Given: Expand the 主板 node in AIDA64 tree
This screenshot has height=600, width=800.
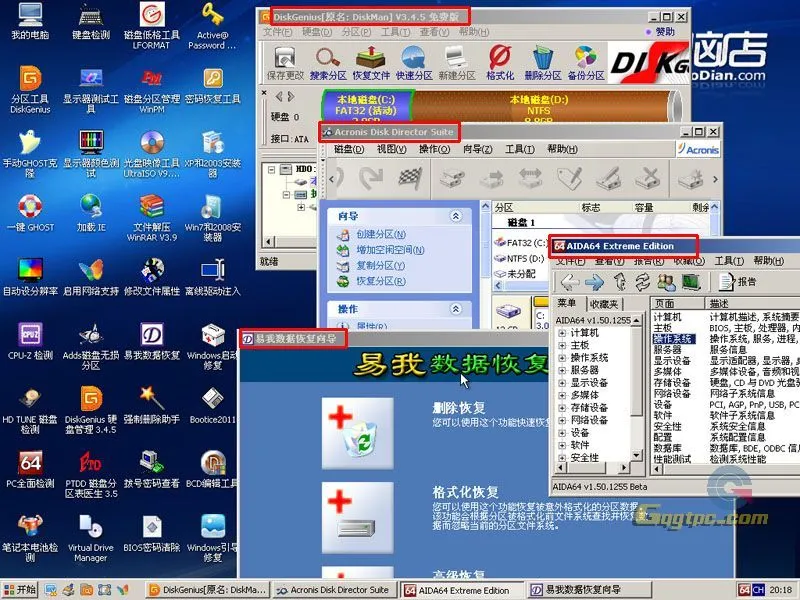Looking at the screenshot, I should pos(562,345).
